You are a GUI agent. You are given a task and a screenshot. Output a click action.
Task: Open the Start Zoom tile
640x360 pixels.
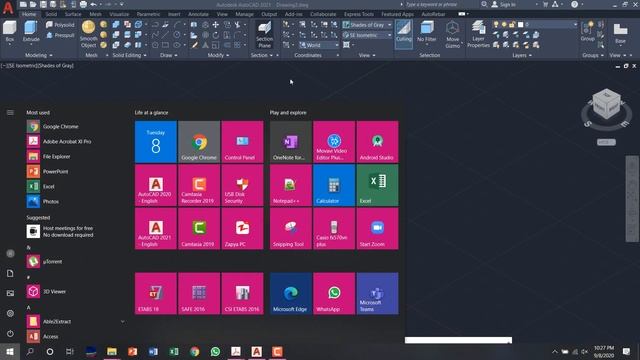[x=378, y=229]
